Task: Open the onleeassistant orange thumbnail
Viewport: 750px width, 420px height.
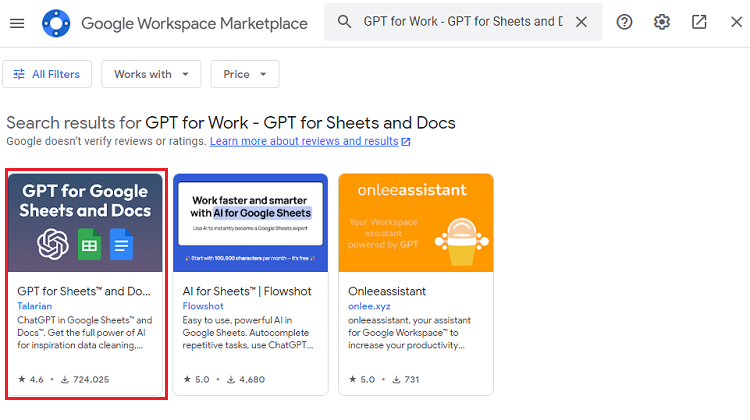Action: 416,223
